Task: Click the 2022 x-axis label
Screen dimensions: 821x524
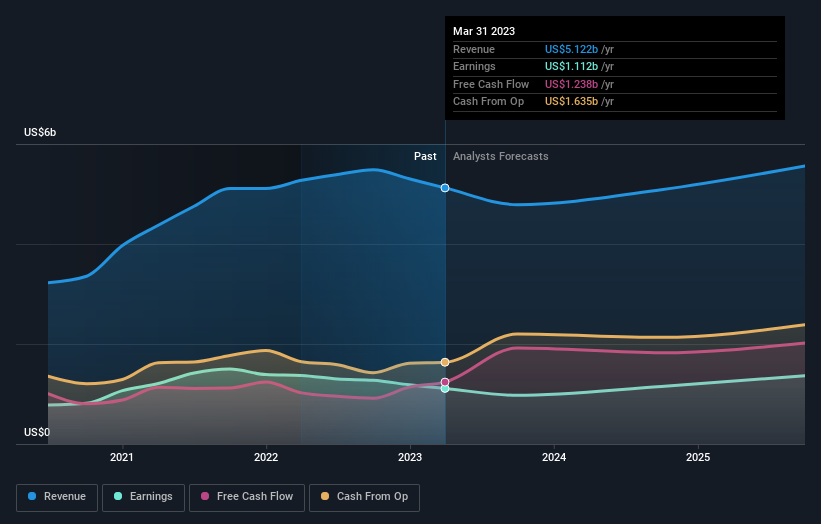Action: click(266, 458)
